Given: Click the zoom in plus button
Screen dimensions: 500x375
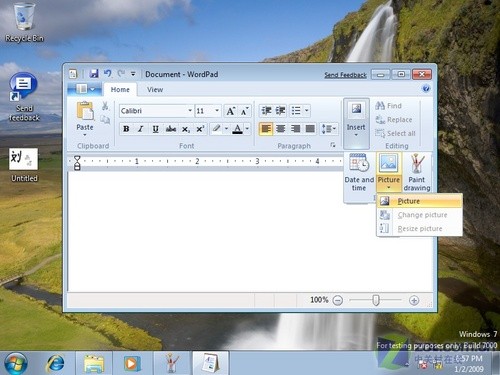Looking at the screenshot, I should [414, 300].
